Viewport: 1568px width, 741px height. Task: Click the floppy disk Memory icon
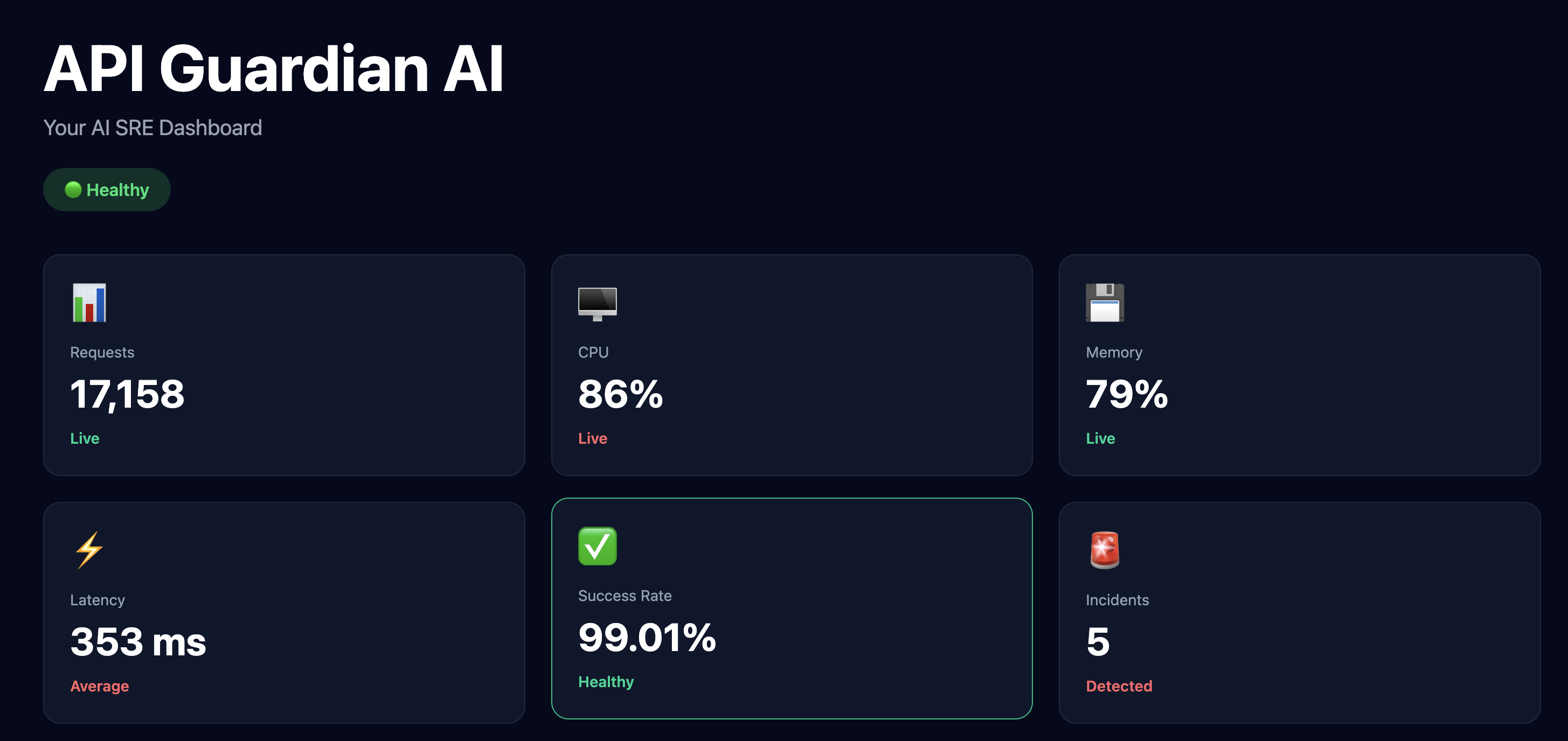coord(1105,302)
